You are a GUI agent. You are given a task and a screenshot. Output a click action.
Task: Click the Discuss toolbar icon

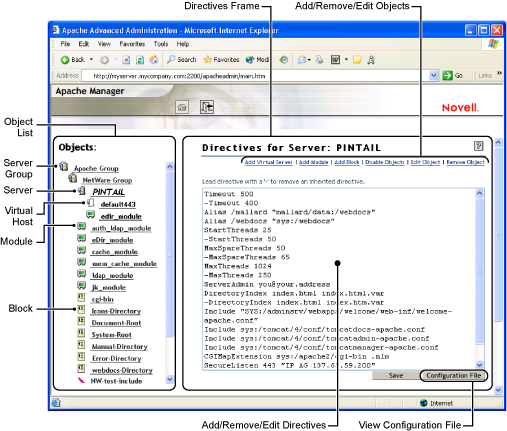click(x=357, y=60)
